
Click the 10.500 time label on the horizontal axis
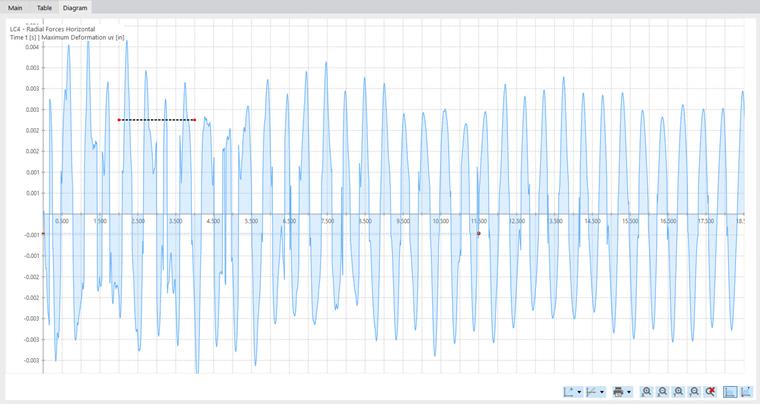(x=441, y=221)
